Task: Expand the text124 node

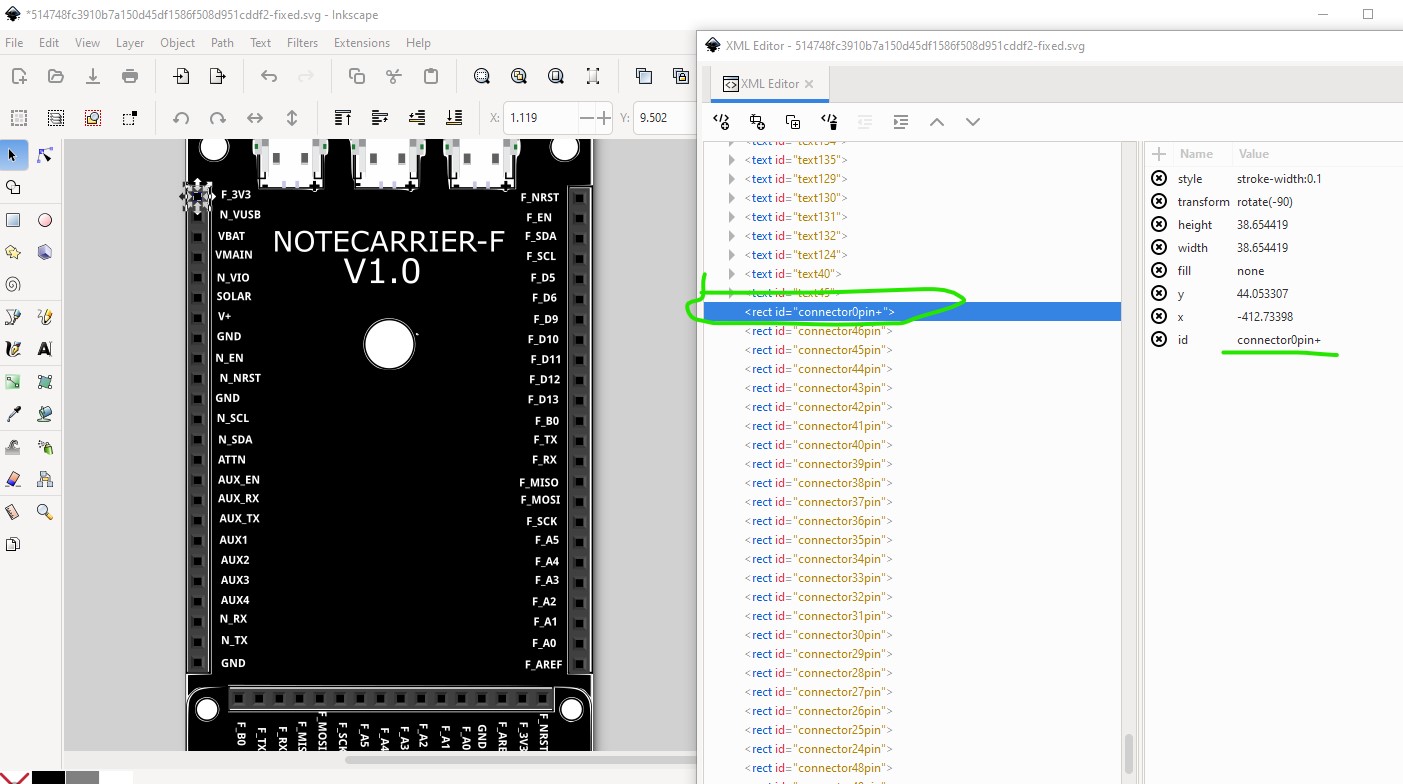Action: pyautogui.click(x=733, y=255)
